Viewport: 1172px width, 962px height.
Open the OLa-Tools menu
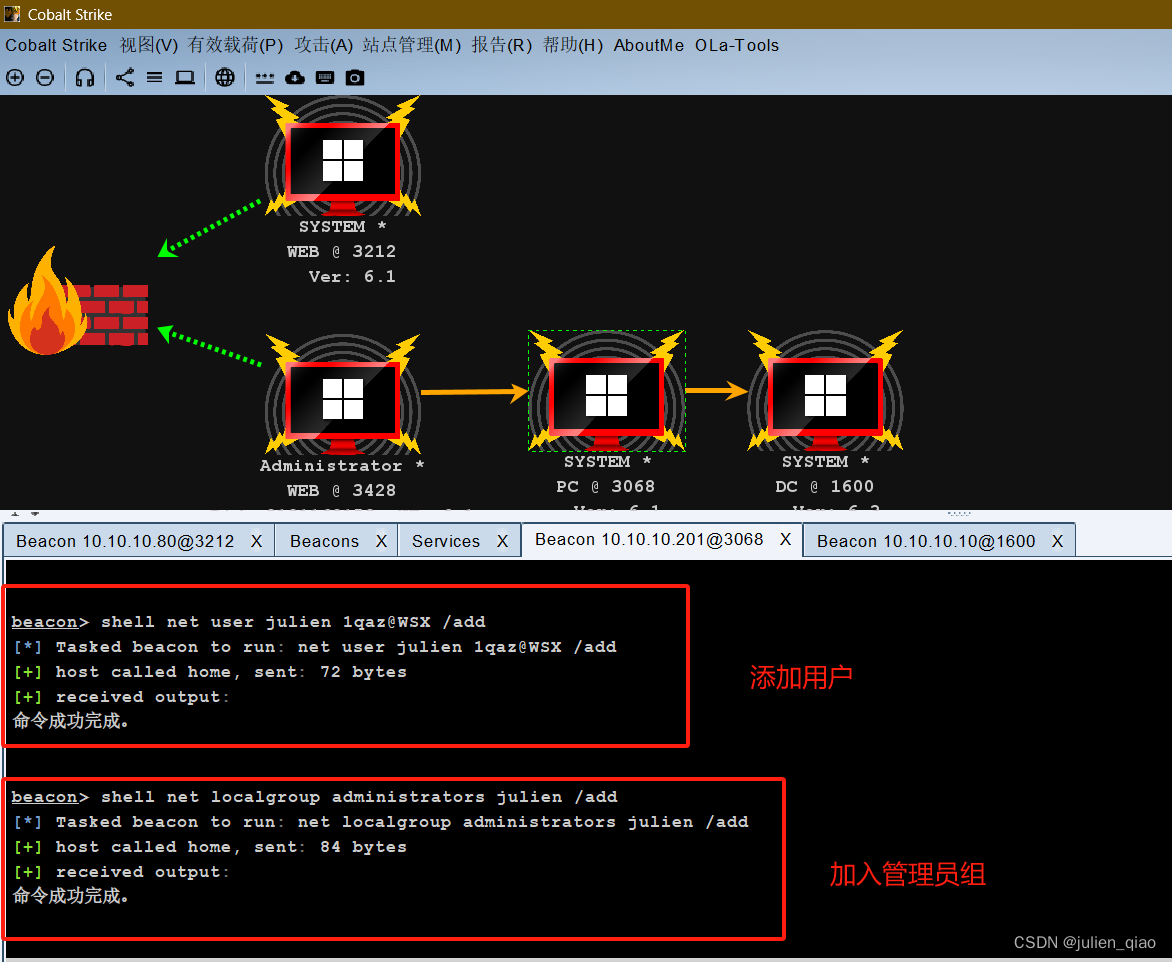pos(737,45)
